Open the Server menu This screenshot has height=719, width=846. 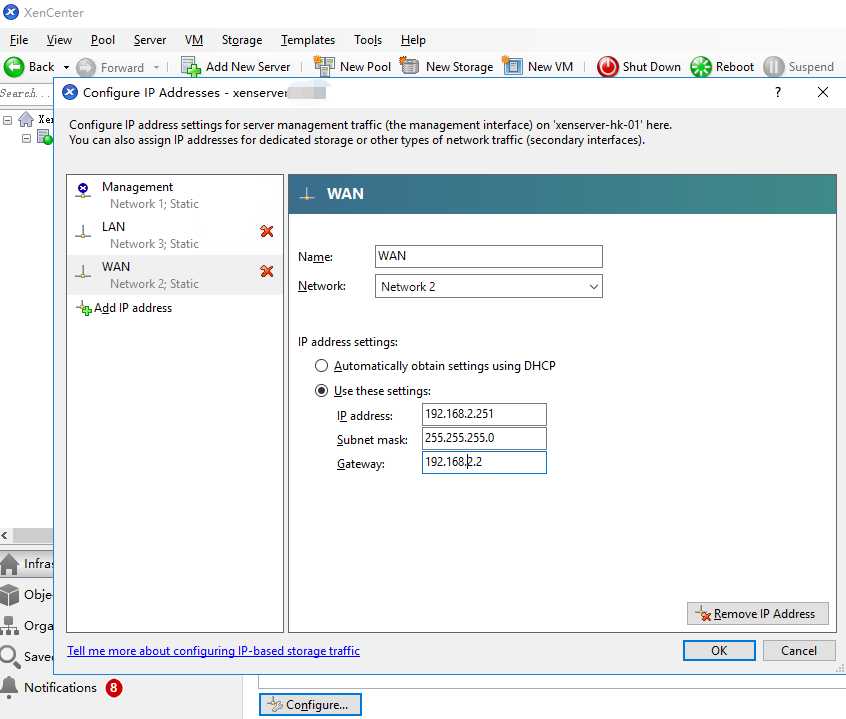(150, 40)
